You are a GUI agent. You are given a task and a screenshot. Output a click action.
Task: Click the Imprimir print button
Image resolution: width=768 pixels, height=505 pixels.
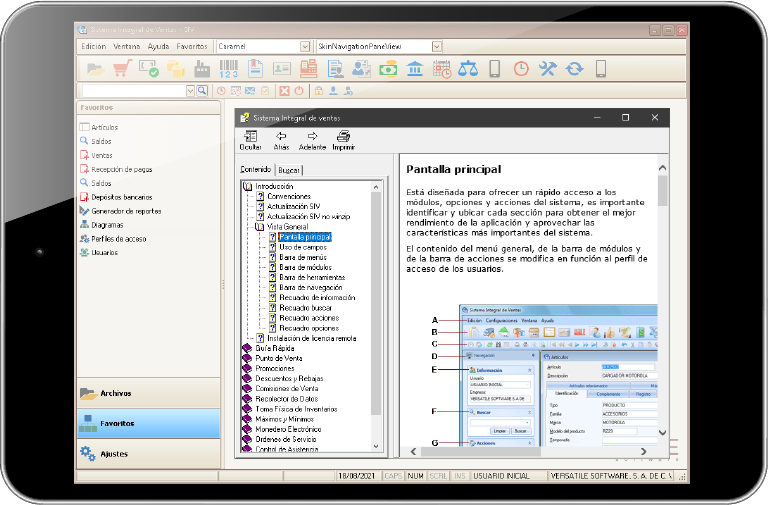pos(343,141)
